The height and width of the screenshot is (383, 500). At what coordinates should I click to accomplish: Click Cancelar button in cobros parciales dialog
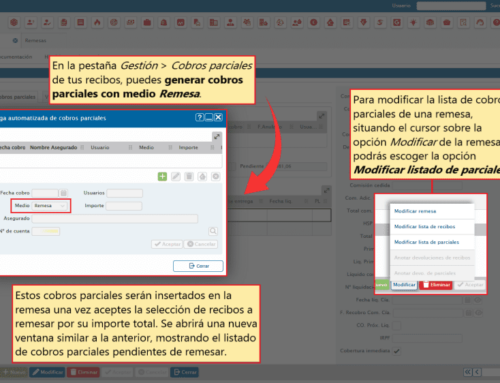tap(201, 244)
